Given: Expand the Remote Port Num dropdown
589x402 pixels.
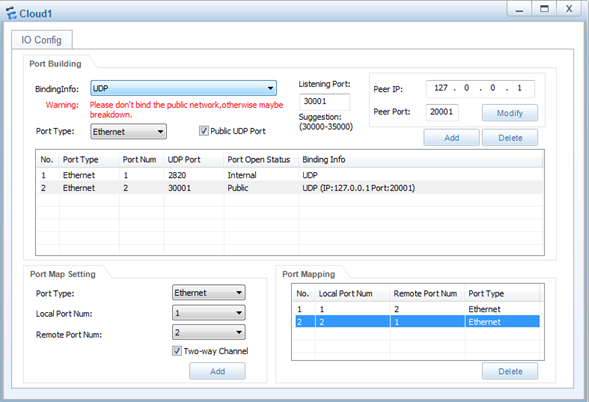Looking at the screenshot, I should (x=208, y=332).
